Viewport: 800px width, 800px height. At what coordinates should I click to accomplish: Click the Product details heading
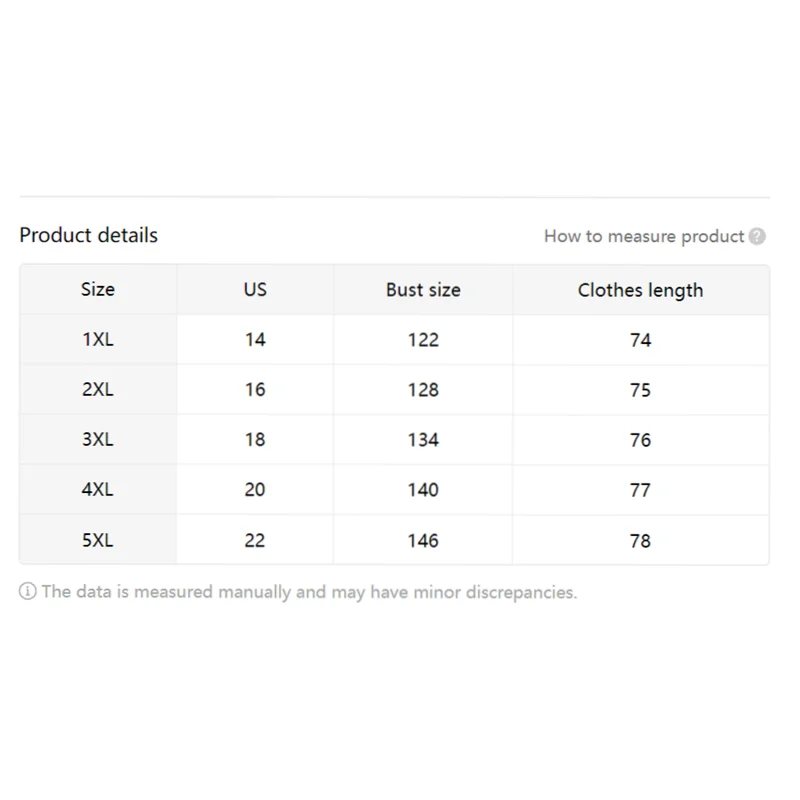tap(89, 235)
